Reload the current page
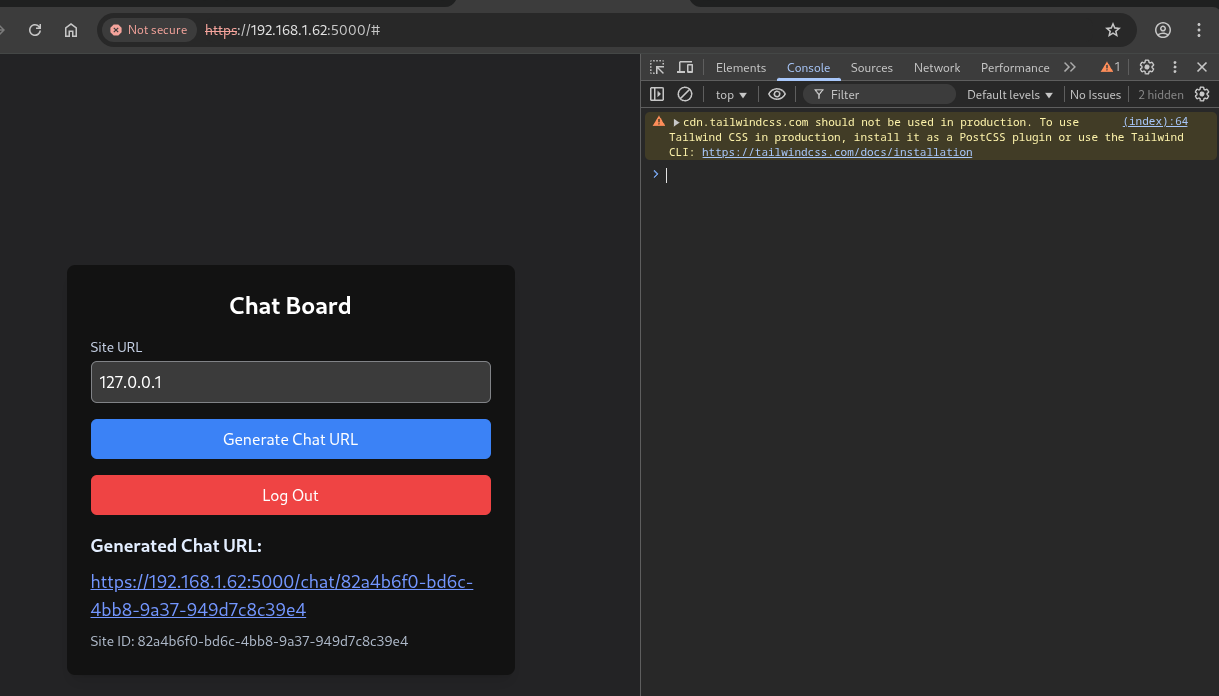 (35, 30)
